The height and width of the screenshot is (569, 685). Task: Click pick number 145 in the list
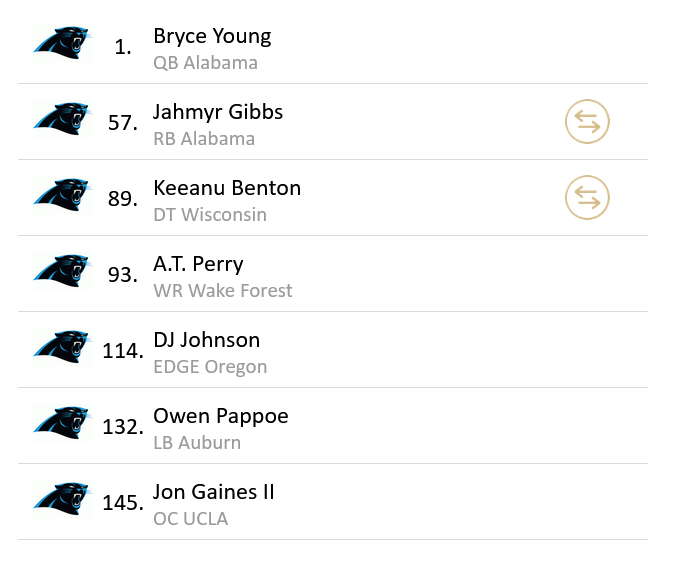122,502
